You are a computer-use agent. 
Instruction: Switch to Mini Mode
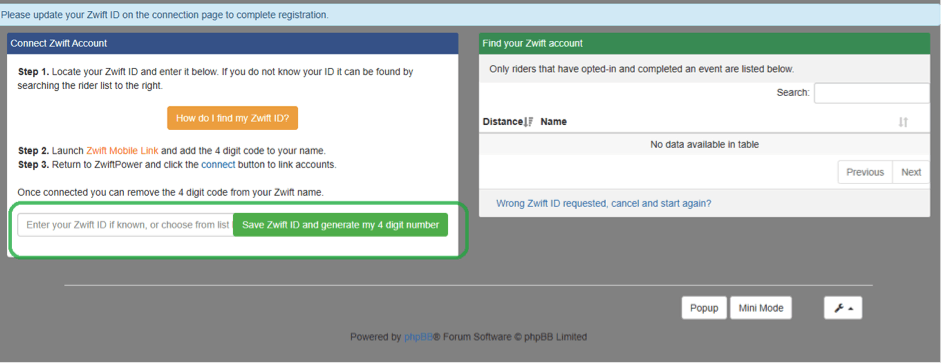point(761,308)
